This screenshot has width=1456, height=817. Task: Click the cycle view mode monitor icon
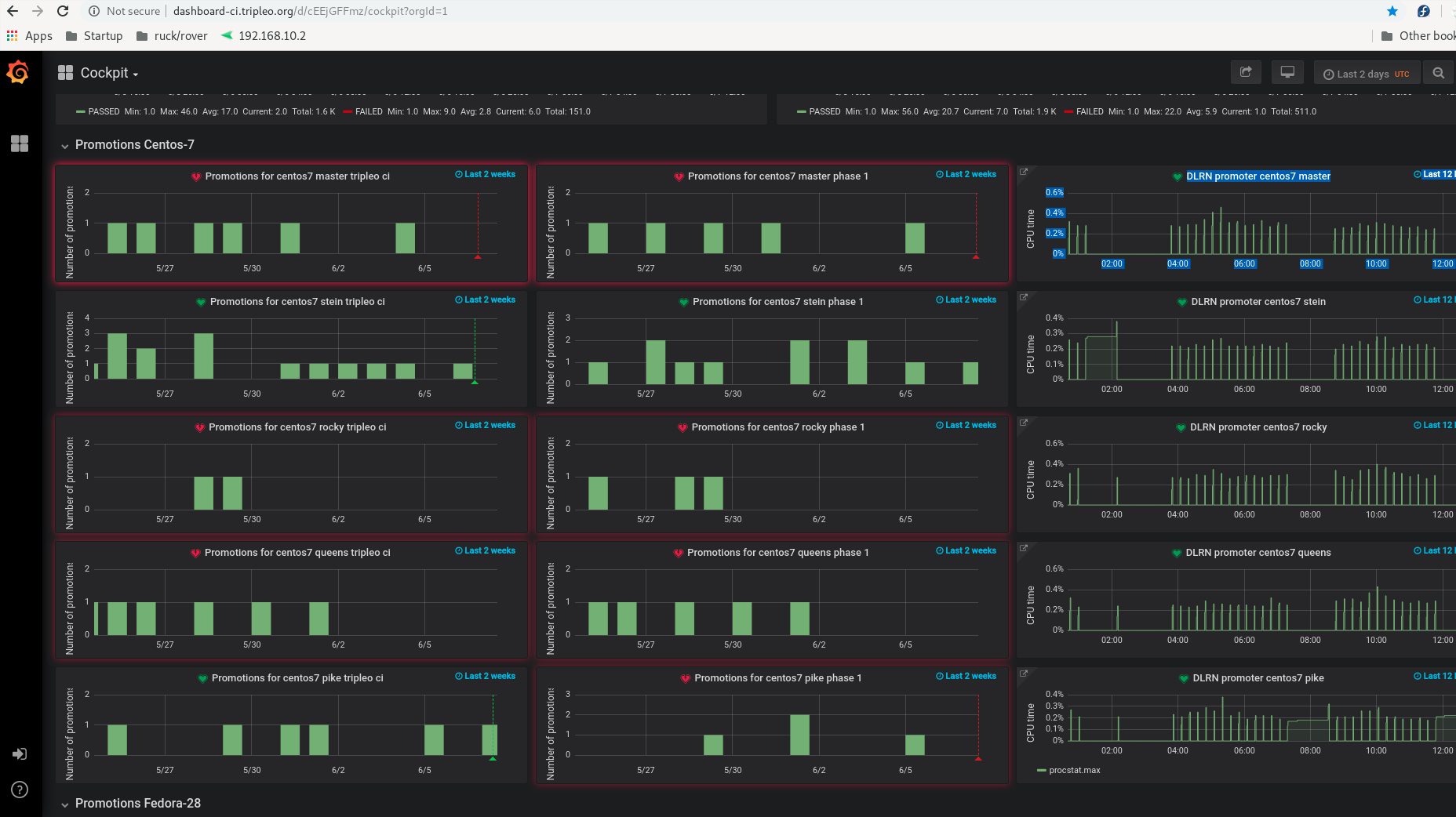click(1287, 72)
